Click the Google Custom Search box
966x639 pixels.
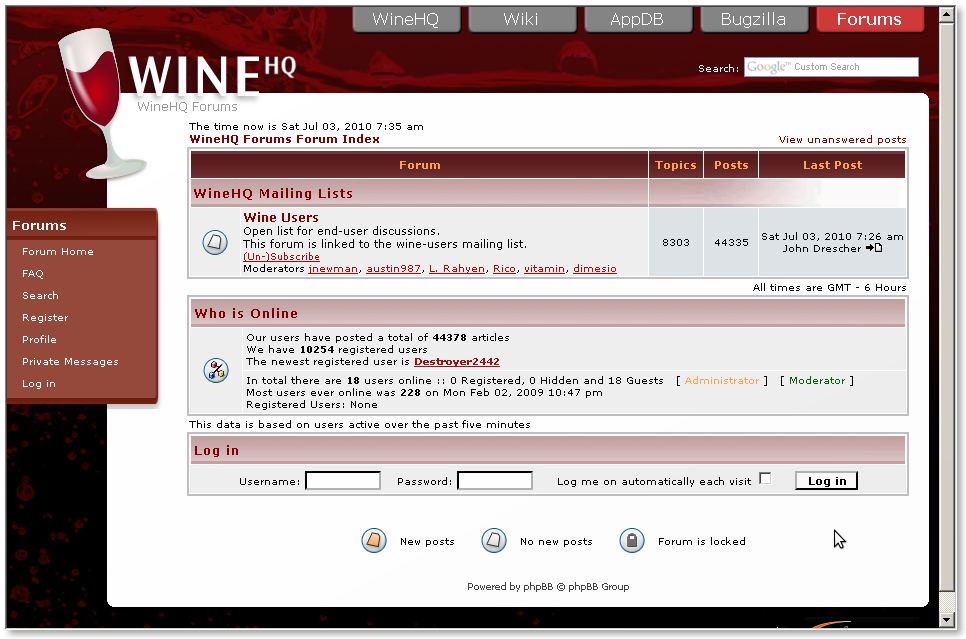tap(831, 67)
